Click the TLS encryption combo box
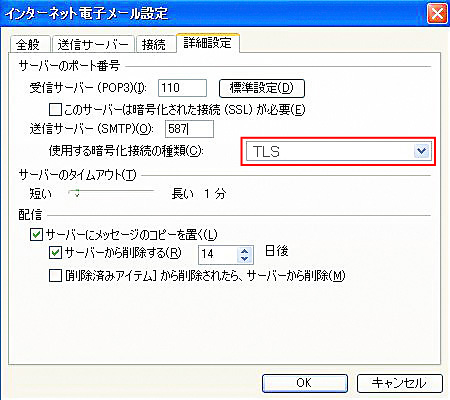 pyautogui.click(x=338, y=151)
